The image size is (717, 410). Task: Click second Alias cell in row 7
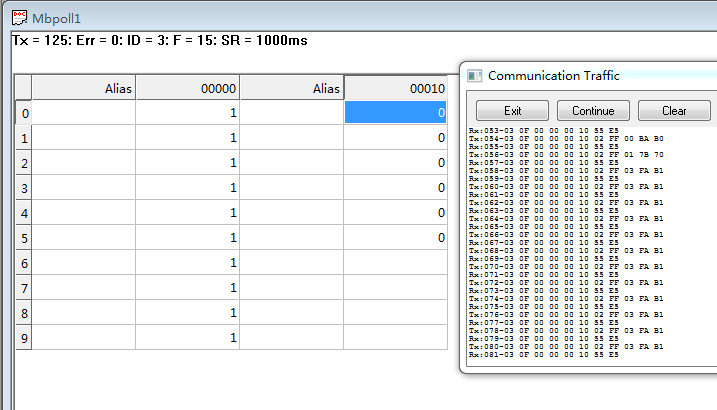point(291,288)
